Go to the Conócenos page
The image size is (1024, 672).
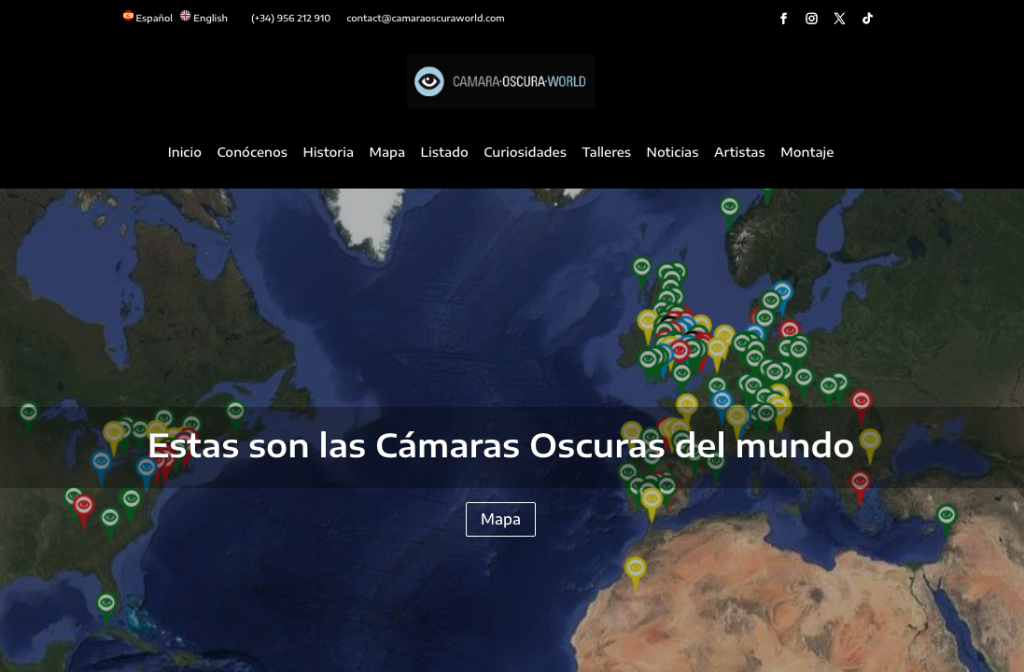point(252,152)
